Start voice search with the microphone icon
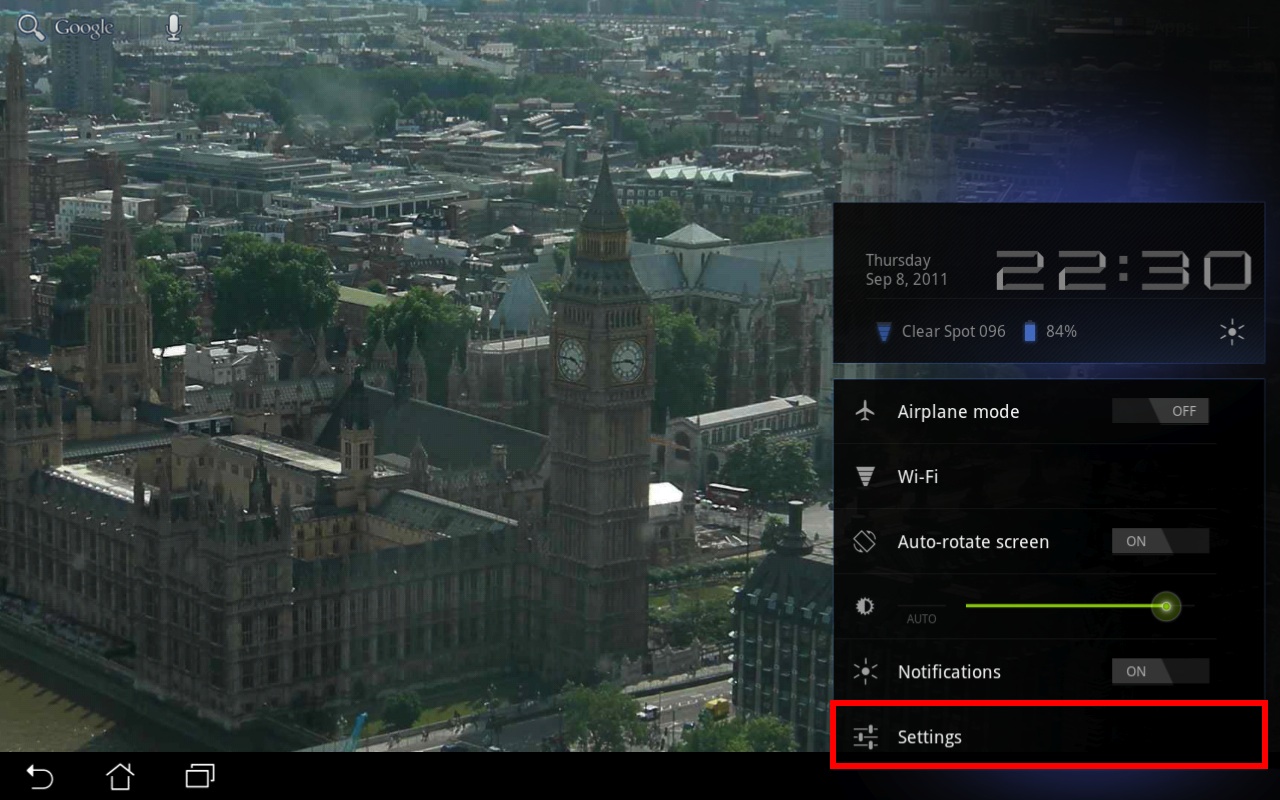The height and width of the screenshot is (800, 1280). tap(174, 27)
